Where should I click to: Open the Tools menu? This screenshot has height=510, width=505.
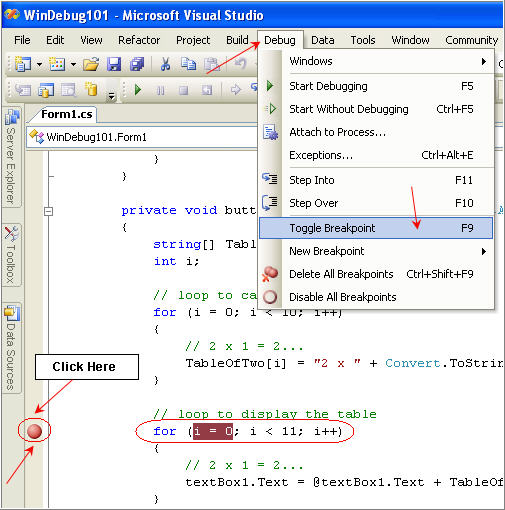tap(363, 40)
